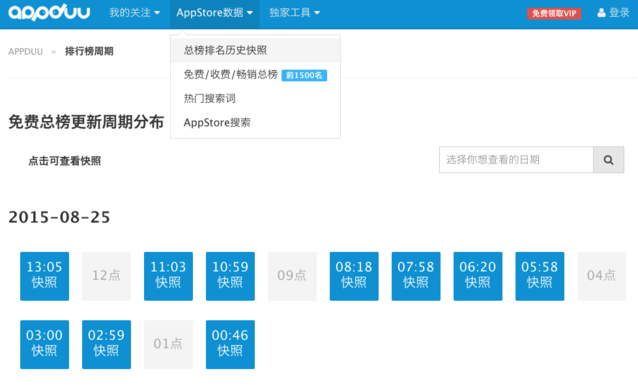This screenshot has height=386, width=638.
Task: Open the 05:58 快照 snapshot
Action: coord(540,276)
